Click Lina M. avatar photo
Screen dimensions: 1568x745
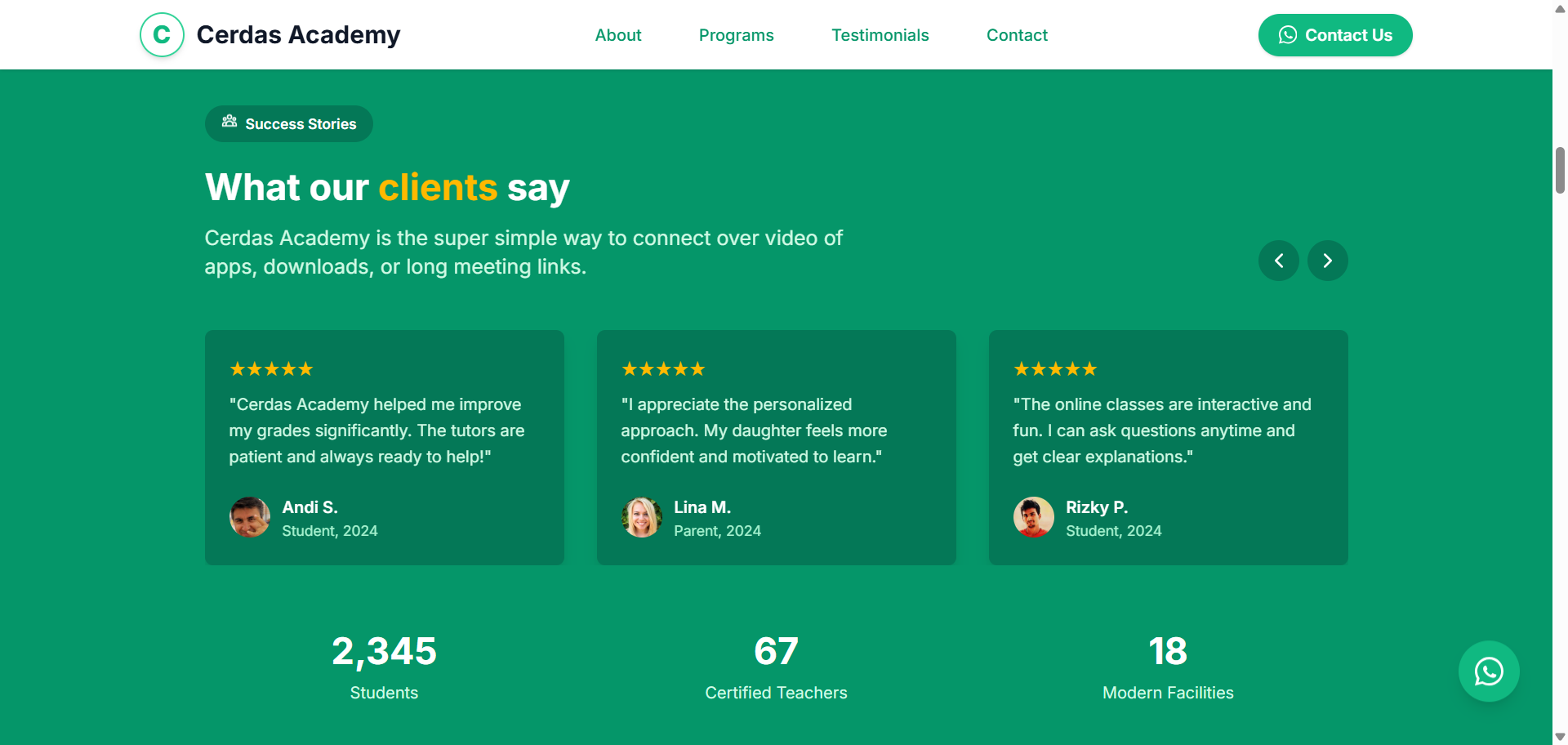pyautogui.click(x=642, y=517)
